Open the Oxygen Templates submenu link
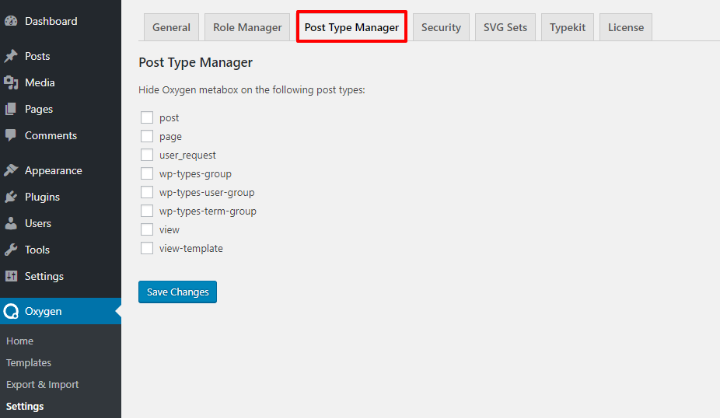 (28, 362)
